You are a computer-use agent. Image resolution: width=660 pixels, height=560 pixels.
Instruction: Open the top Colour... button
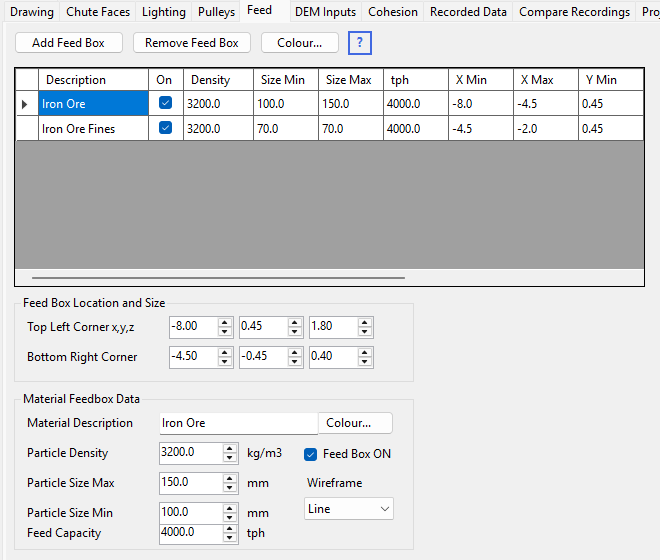pos(300,43)
